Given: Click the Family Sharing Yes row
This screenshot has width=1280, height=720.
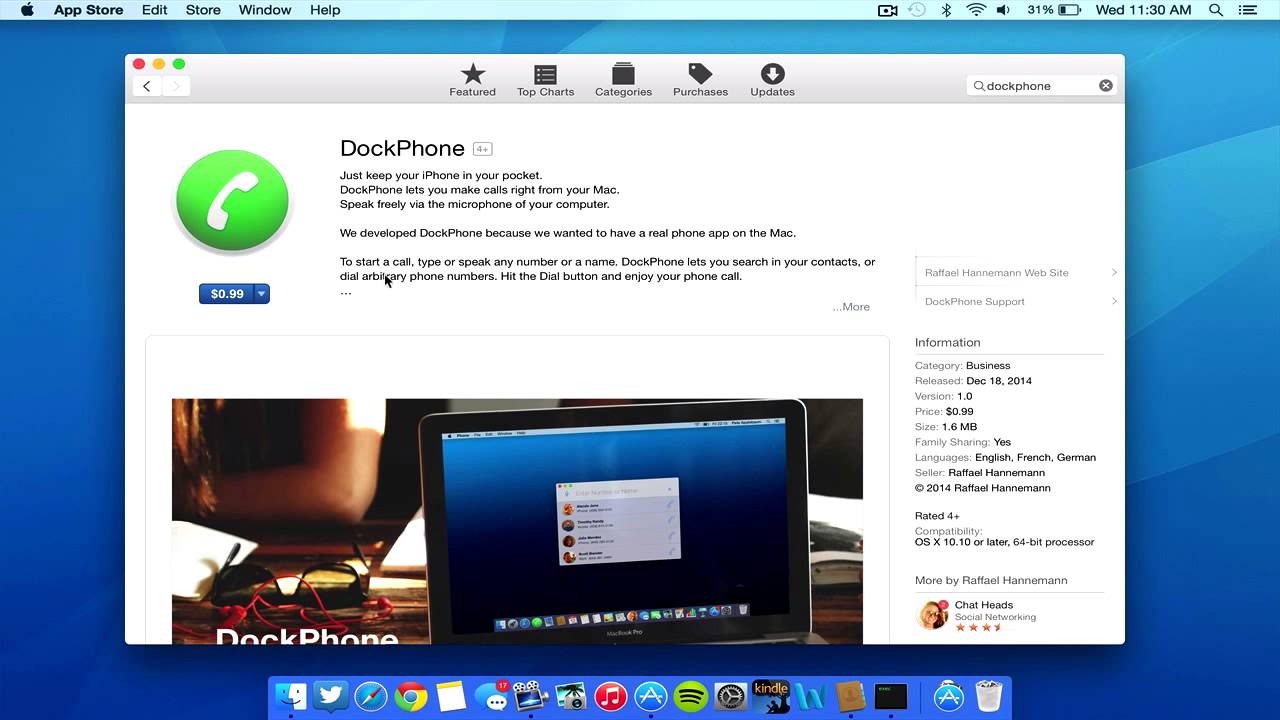Looking at the screenshot, I should pyautogui.click(x=963, y=442).
